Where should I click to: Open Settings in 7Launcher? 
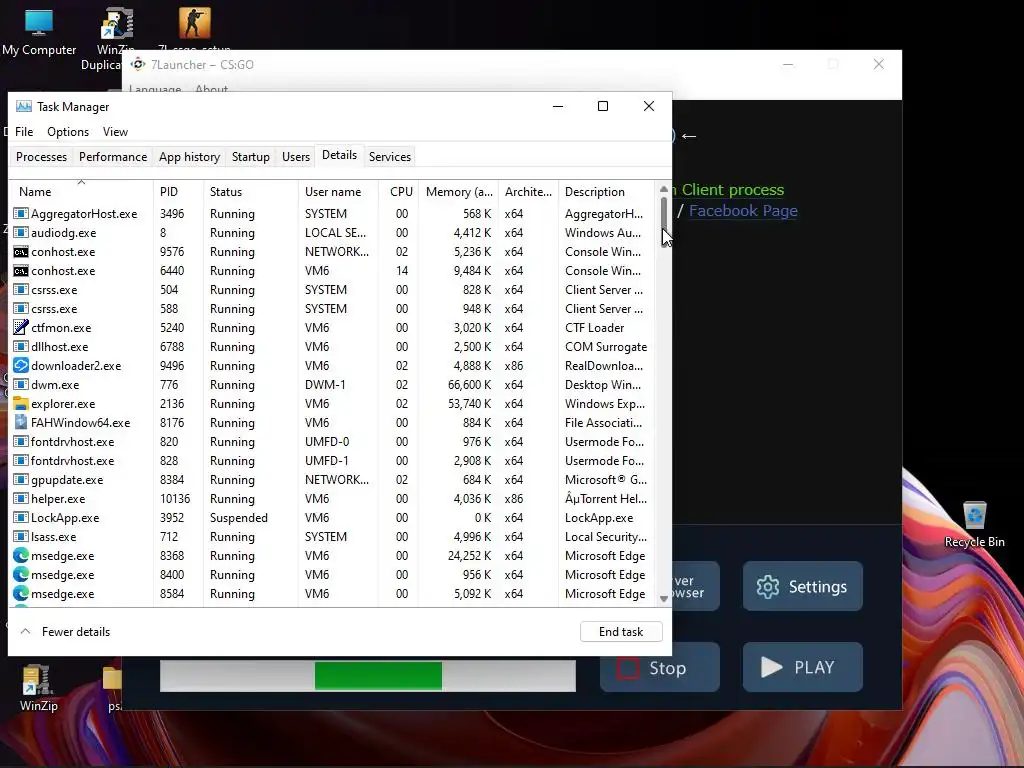pos(803,586)
